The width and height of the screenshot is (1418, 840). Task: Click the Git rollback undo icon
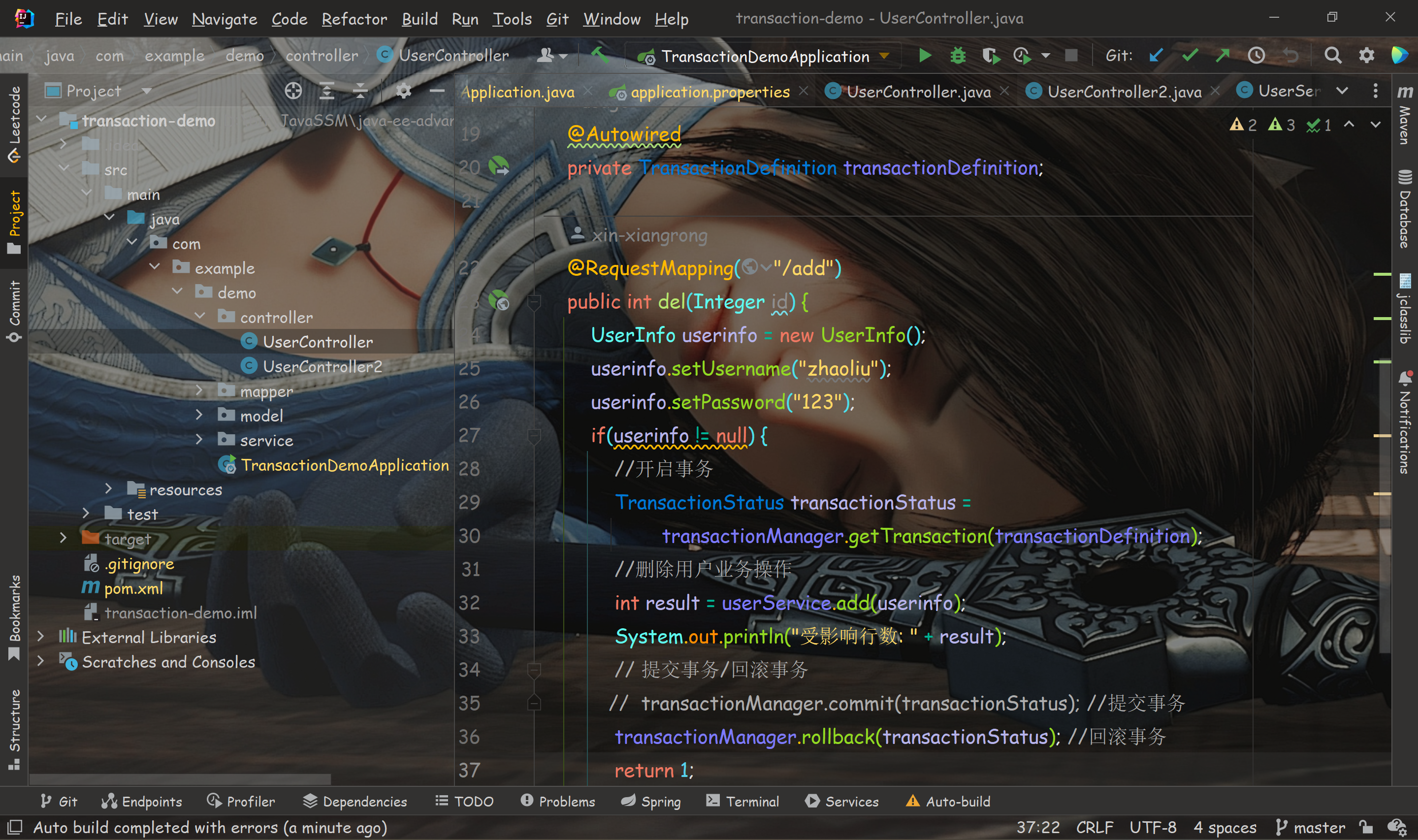click(x=1290, y=56)
